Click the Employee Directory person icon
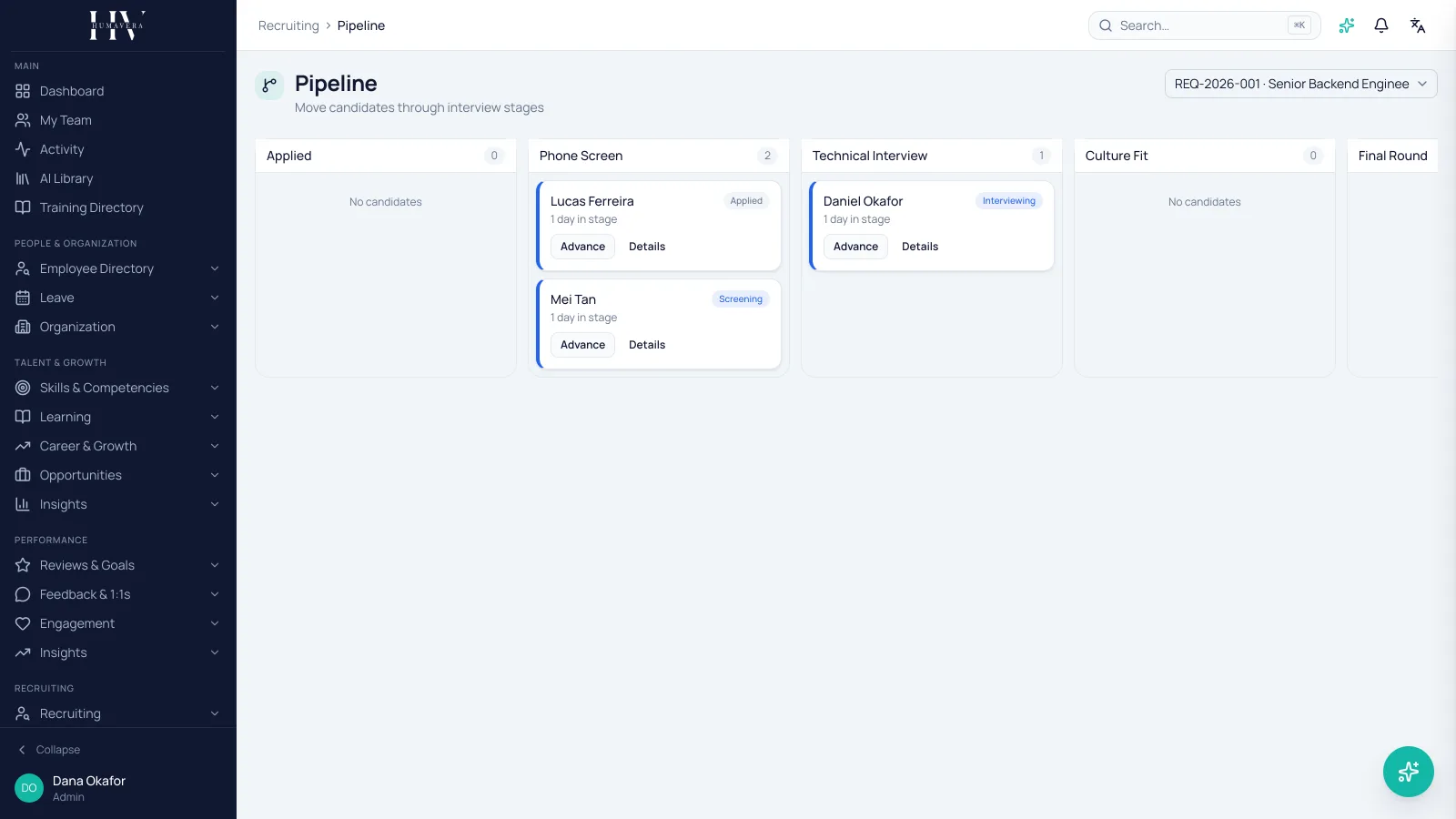This screenshot has width=1456, height=819. point(23,268)
